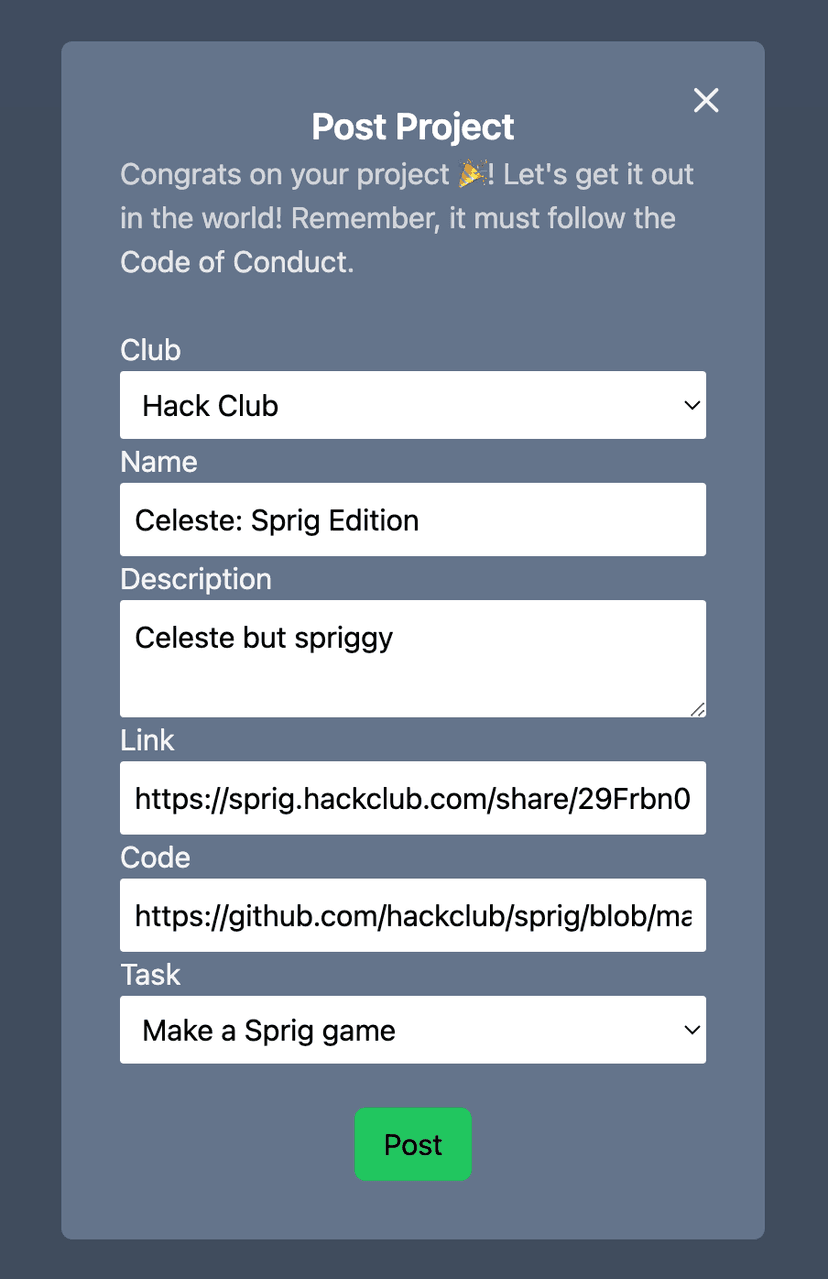Click the chevron arrow in Club dropdown
This screenshot has height=1279, width=828.
[x=691, y=405]
